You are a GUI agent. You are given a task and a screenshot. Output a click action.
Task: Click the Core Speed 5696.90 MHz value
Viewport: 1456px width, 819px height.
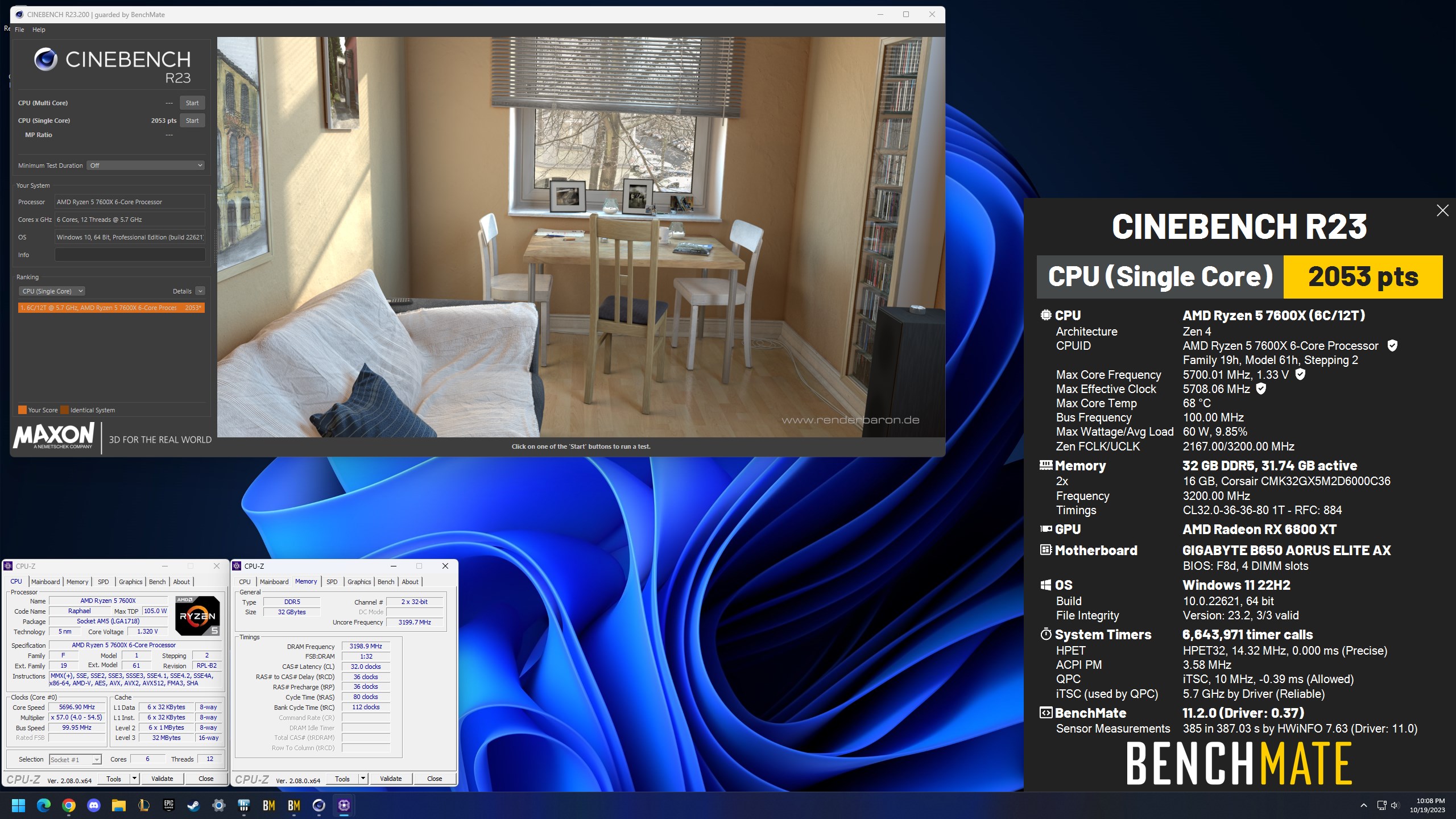77,707
